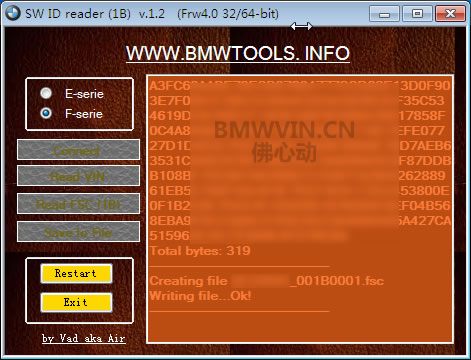This screenshot has height=360, width=471.
Task: Click the 'Total bytes: 319' line
Action: click(x=200, y=251)
